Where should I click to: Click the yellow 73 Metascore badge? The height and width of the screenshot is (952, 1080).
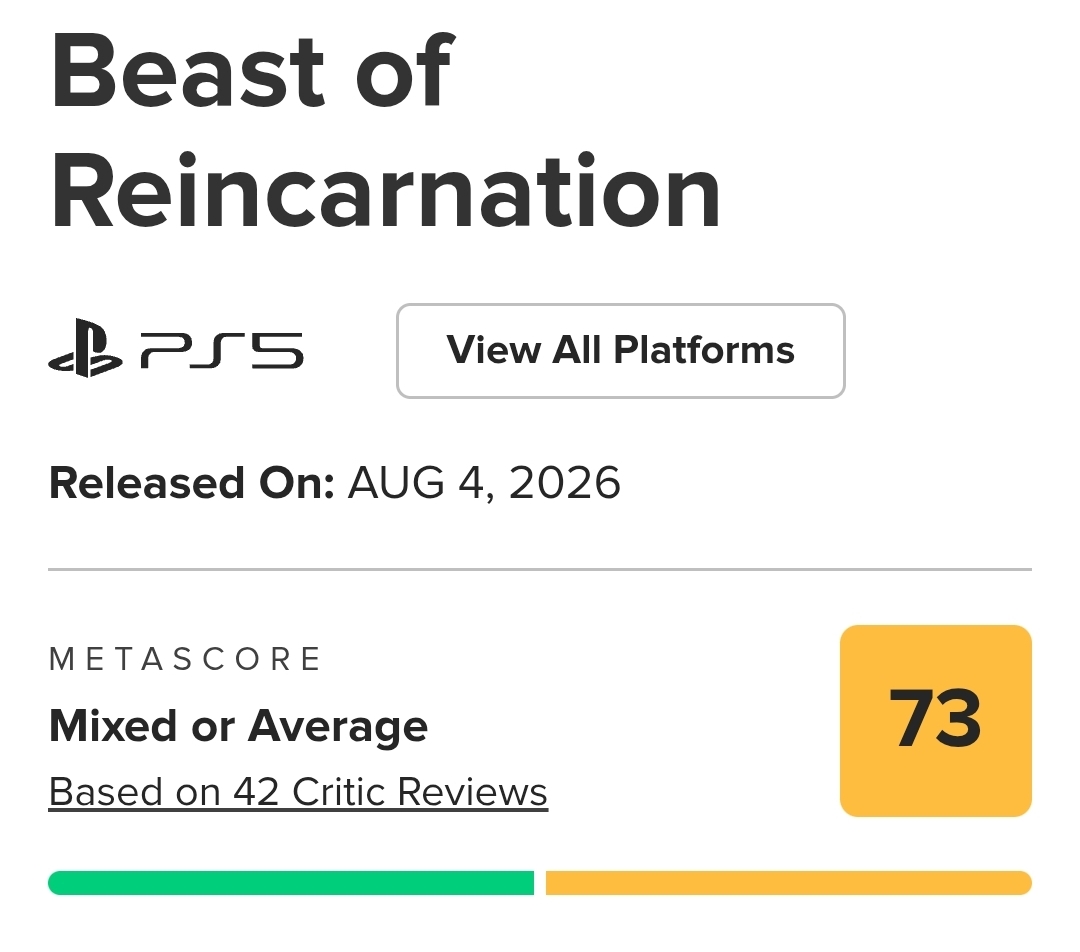point(935,721)
